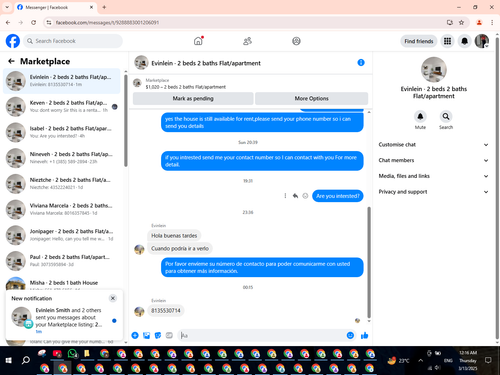Open the Friends icon in top navigation
This screenshot has width=500, height=375.
(x=247, y=41)
